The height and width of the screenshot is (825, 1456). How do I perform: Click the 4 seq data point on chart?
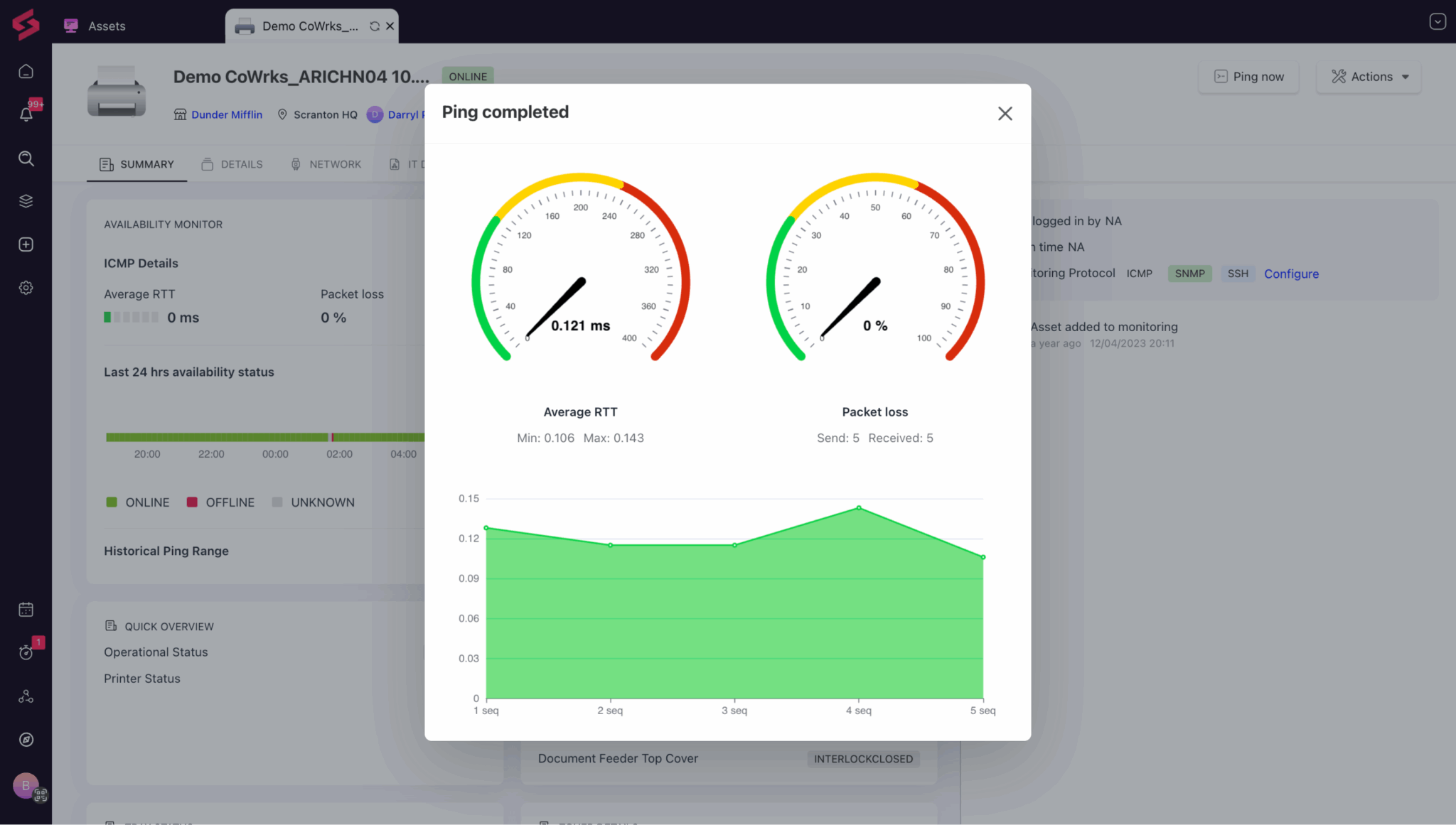point(859,508)
